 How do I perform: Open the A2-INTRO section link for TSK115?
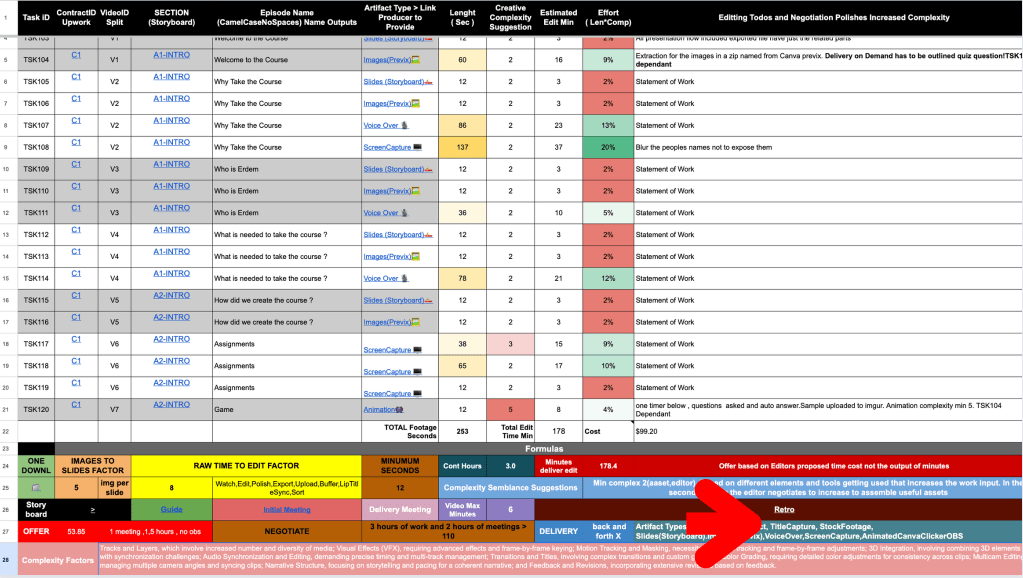point(172,296)
